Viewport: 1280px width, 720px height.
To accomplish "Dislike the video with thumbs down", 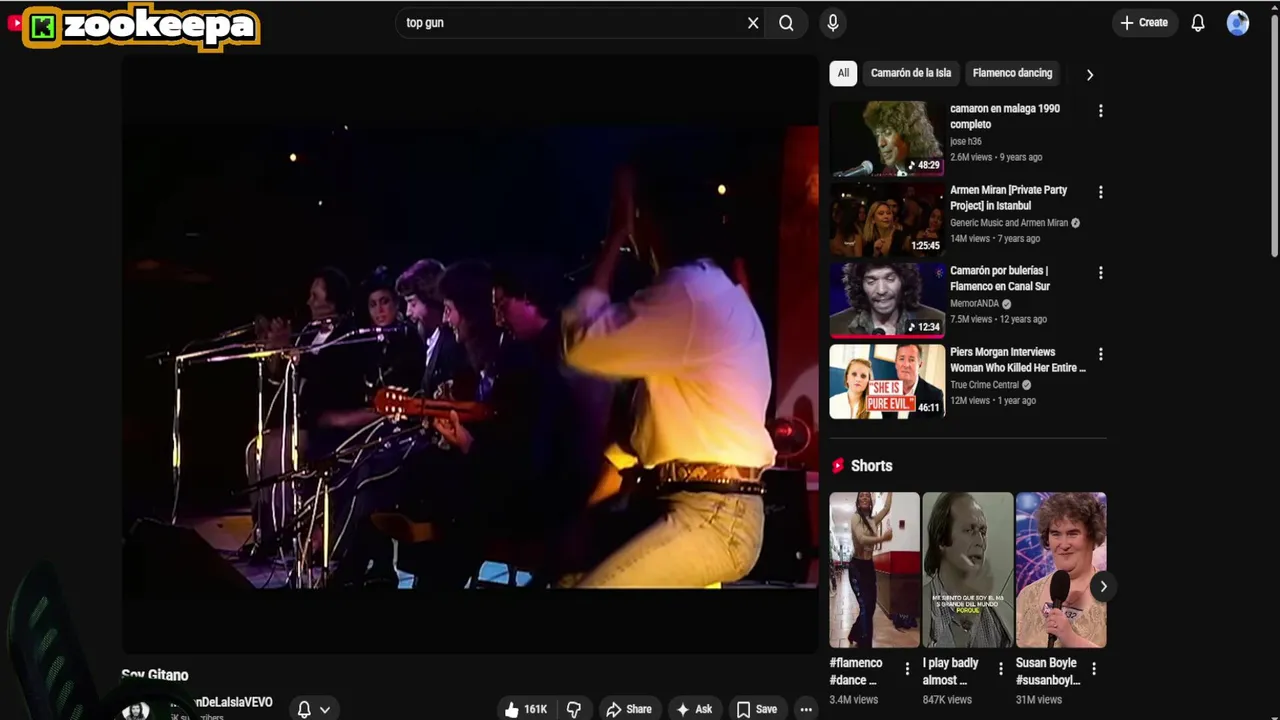I will pyautogui.click(x=574, y=709).
